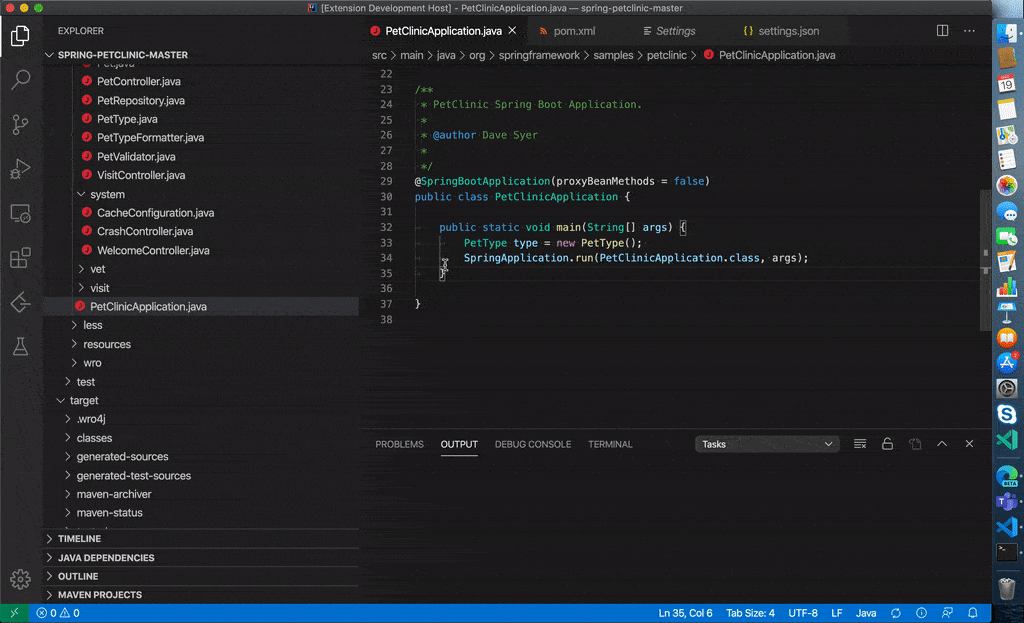Open the editor More Actions ellipsis

point(969,31)
